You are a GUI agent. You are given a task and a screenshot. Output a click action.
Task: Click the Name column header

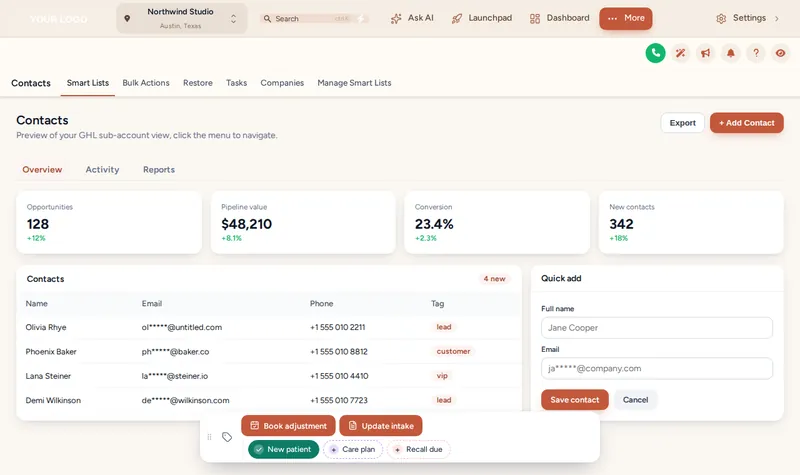pos(36,304)
